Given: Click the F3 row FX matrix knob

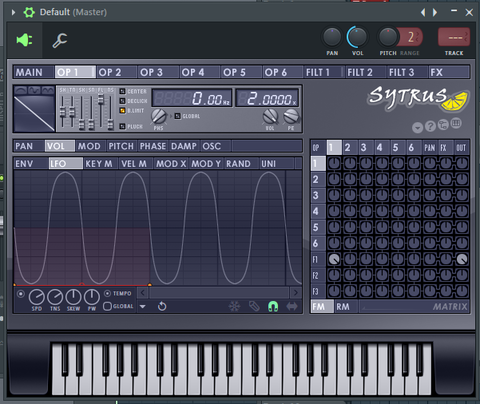Looking at the screenshot, I should pyautogui.click(x=446, y=291).
